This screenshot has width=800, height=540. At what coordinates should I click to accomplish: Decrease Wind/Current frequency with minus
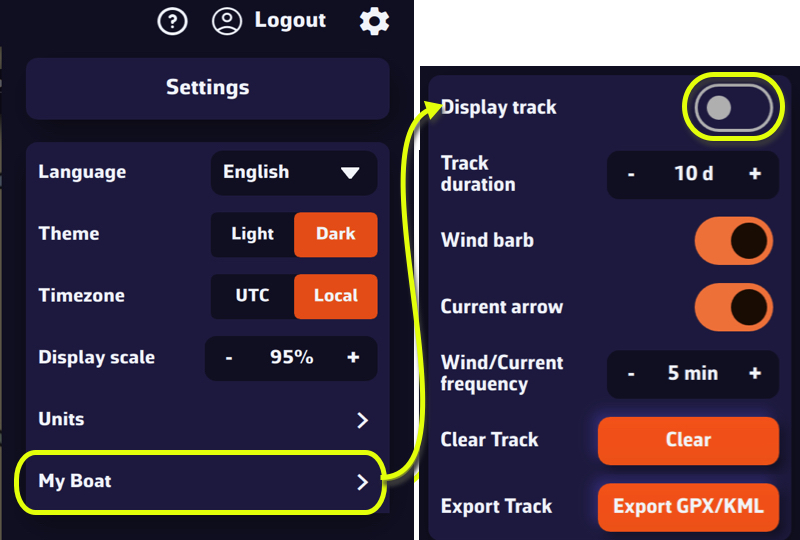(x=631, y=374)
